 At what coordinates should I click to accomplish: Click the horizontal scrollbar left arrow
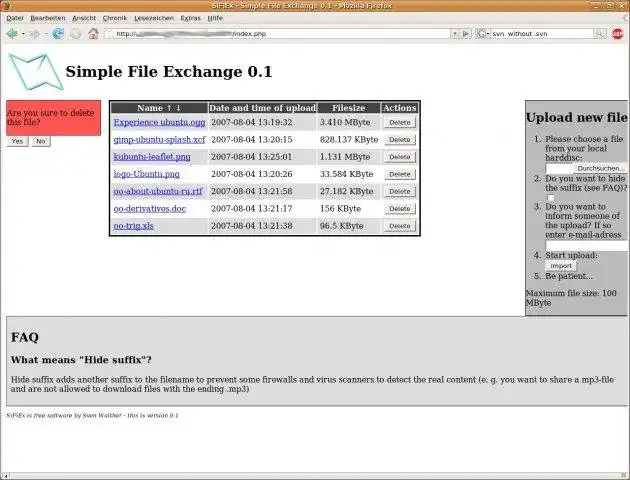[6, 476]
